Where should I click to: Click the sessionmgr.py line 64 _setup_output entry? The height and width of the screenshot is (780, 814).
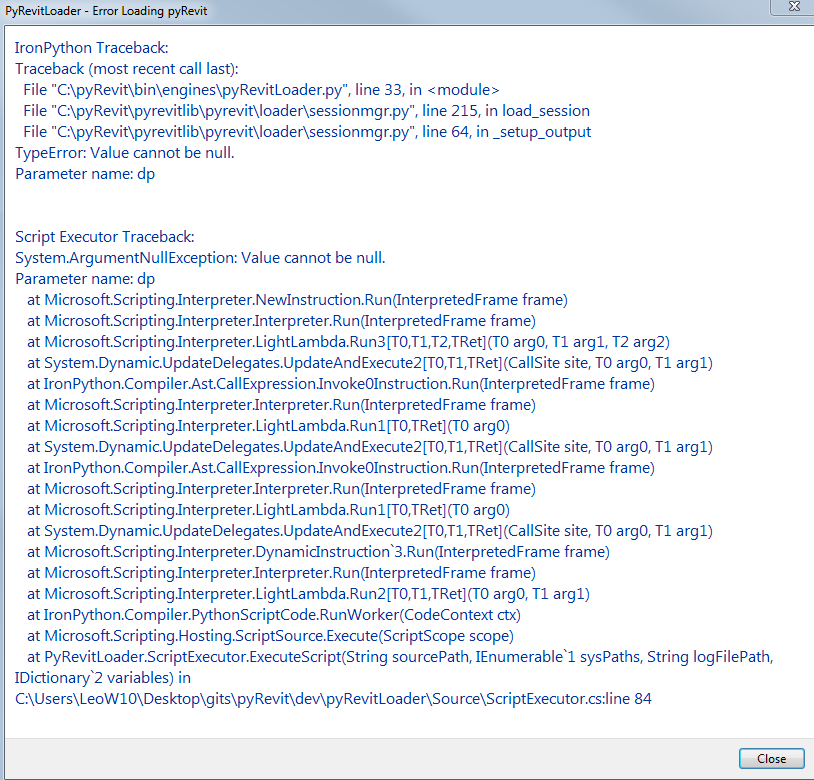click(x=307, y=132)
